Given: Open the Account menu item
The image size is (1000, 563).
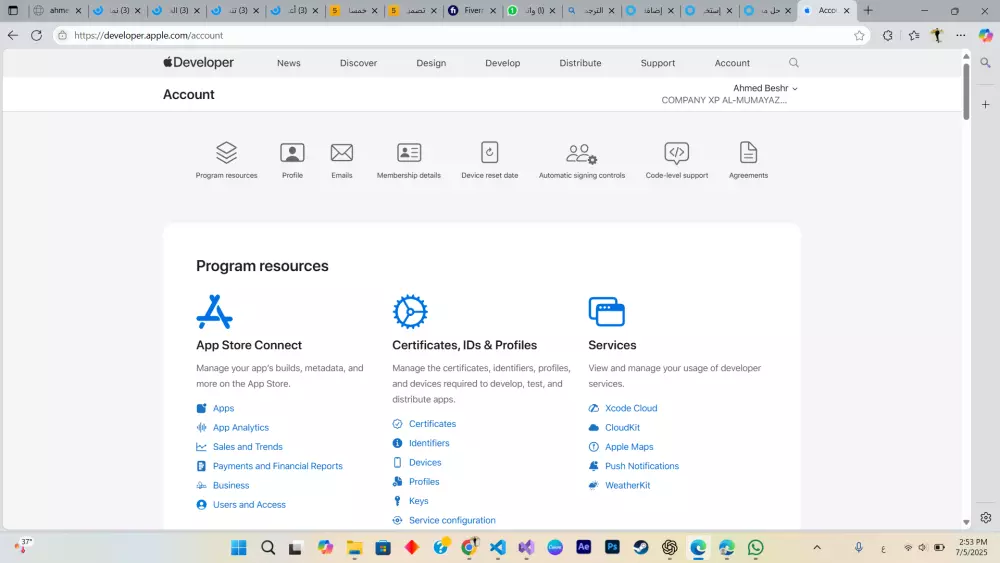Looking at the screenshot, I should tap(732, 63).
